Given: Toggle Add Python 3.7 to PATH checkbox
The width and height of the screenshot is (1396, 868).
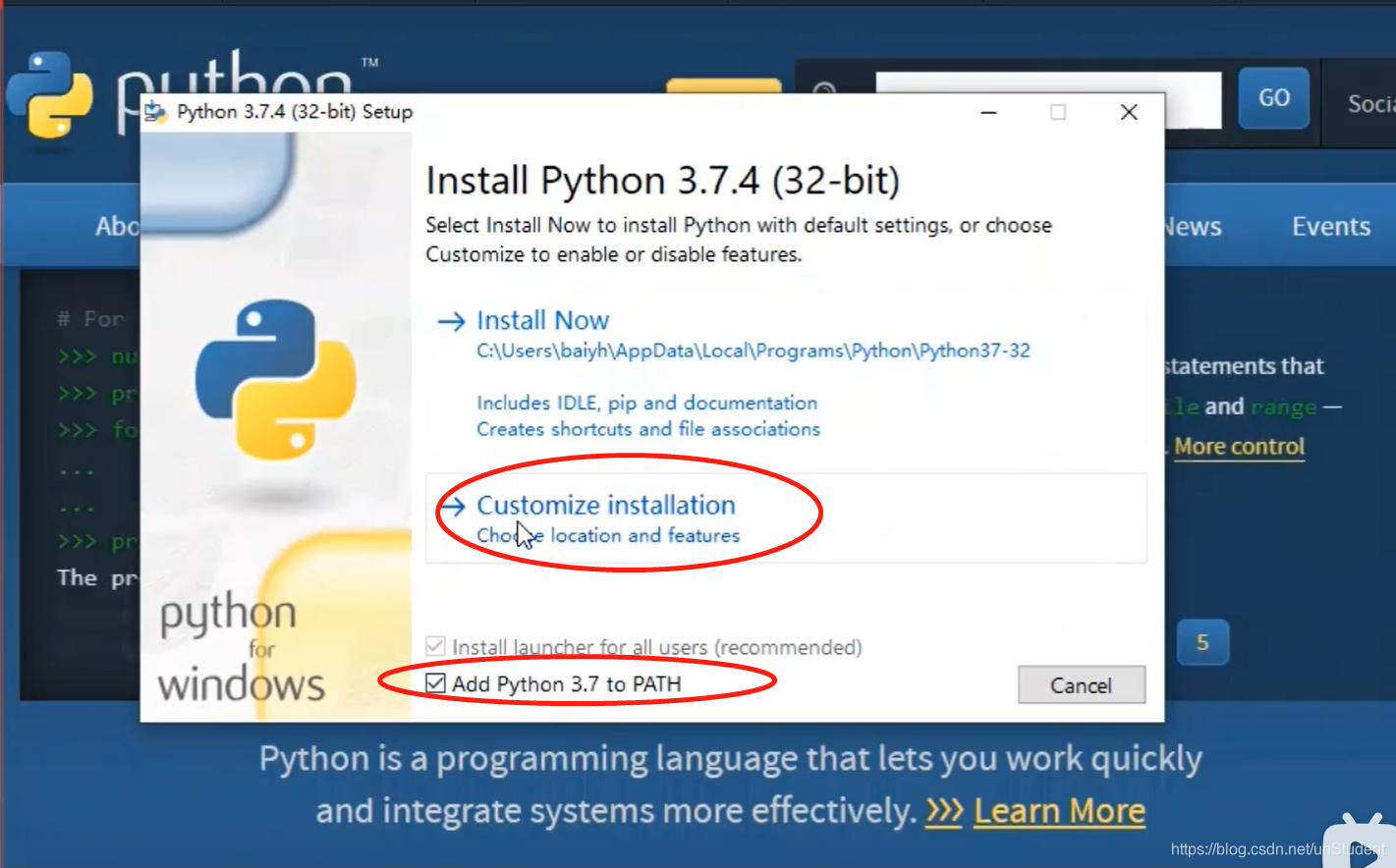Looking at the screenshot, I should (435, 683).
